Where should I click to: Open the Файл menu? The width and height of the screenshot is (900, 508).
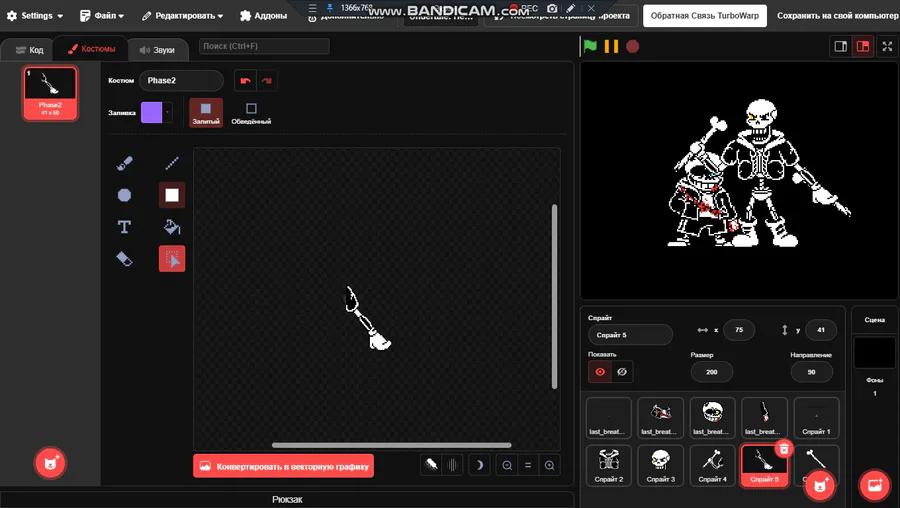(x=102, y=15)
